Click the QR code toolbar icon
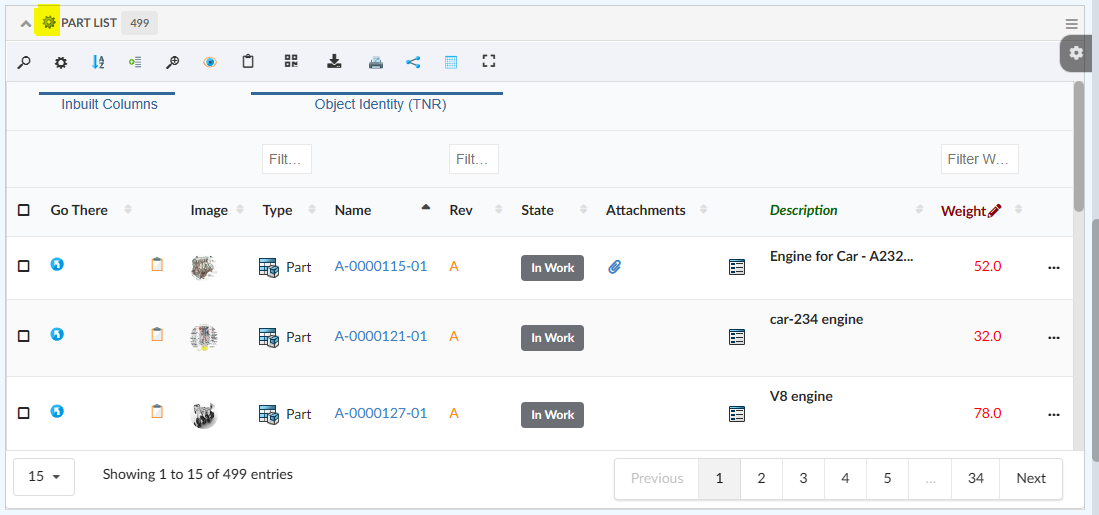 point(291,62)
